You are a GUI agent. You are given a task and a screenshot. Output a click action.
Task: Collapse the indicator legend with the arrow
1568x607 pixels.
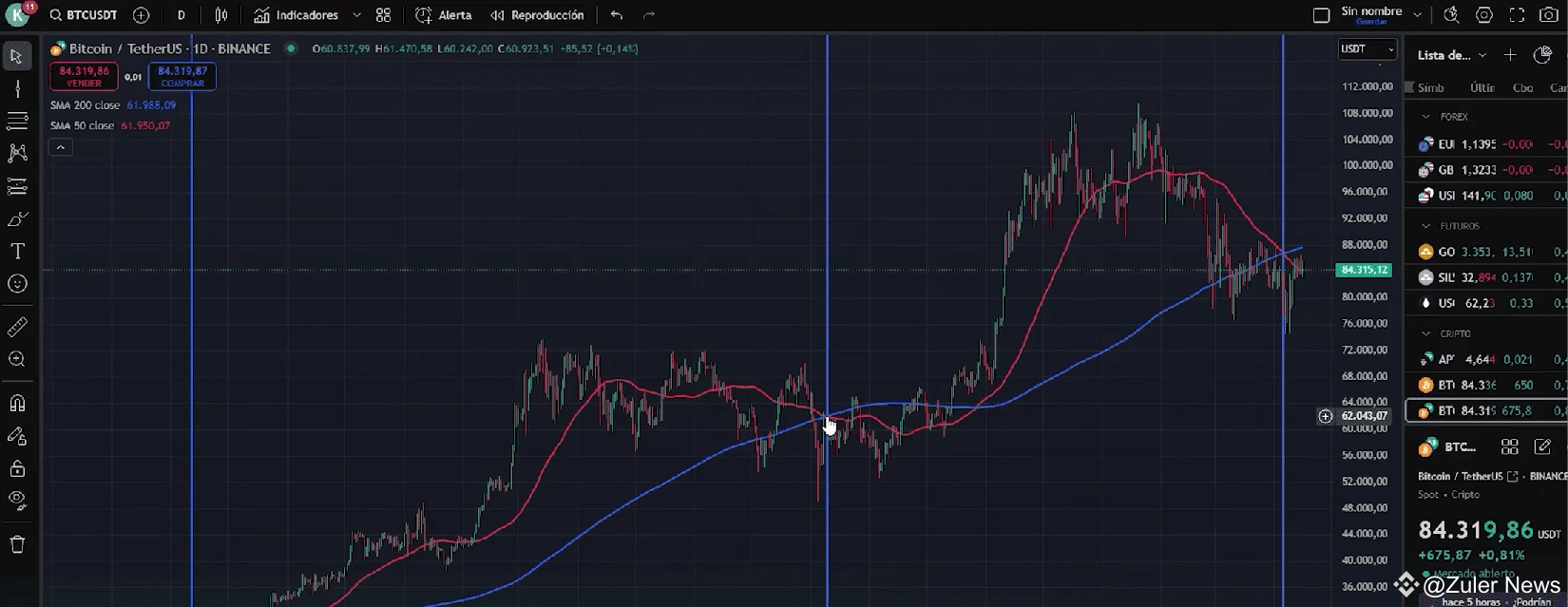coord(60,147)
